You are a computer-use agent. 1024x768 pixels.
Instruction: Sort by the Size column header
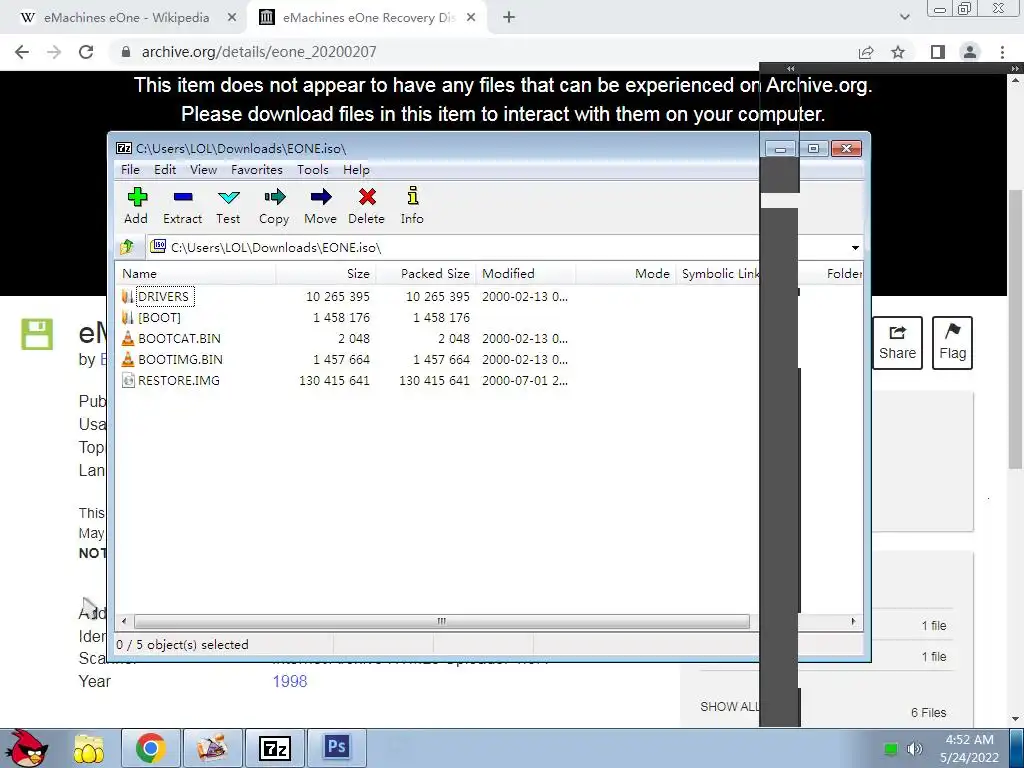(326, 274)
